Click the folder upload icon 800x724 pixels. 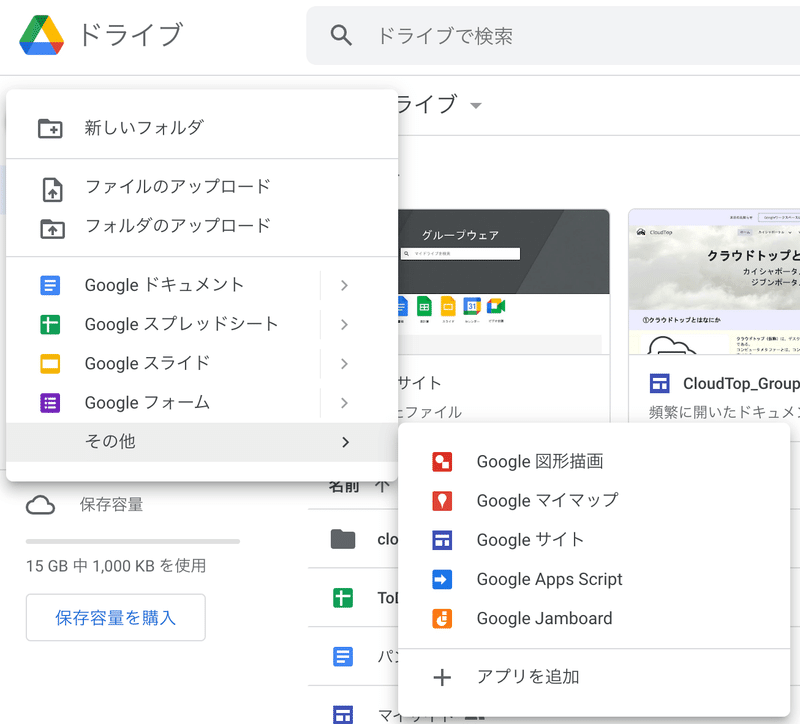[x=50, y=226]
